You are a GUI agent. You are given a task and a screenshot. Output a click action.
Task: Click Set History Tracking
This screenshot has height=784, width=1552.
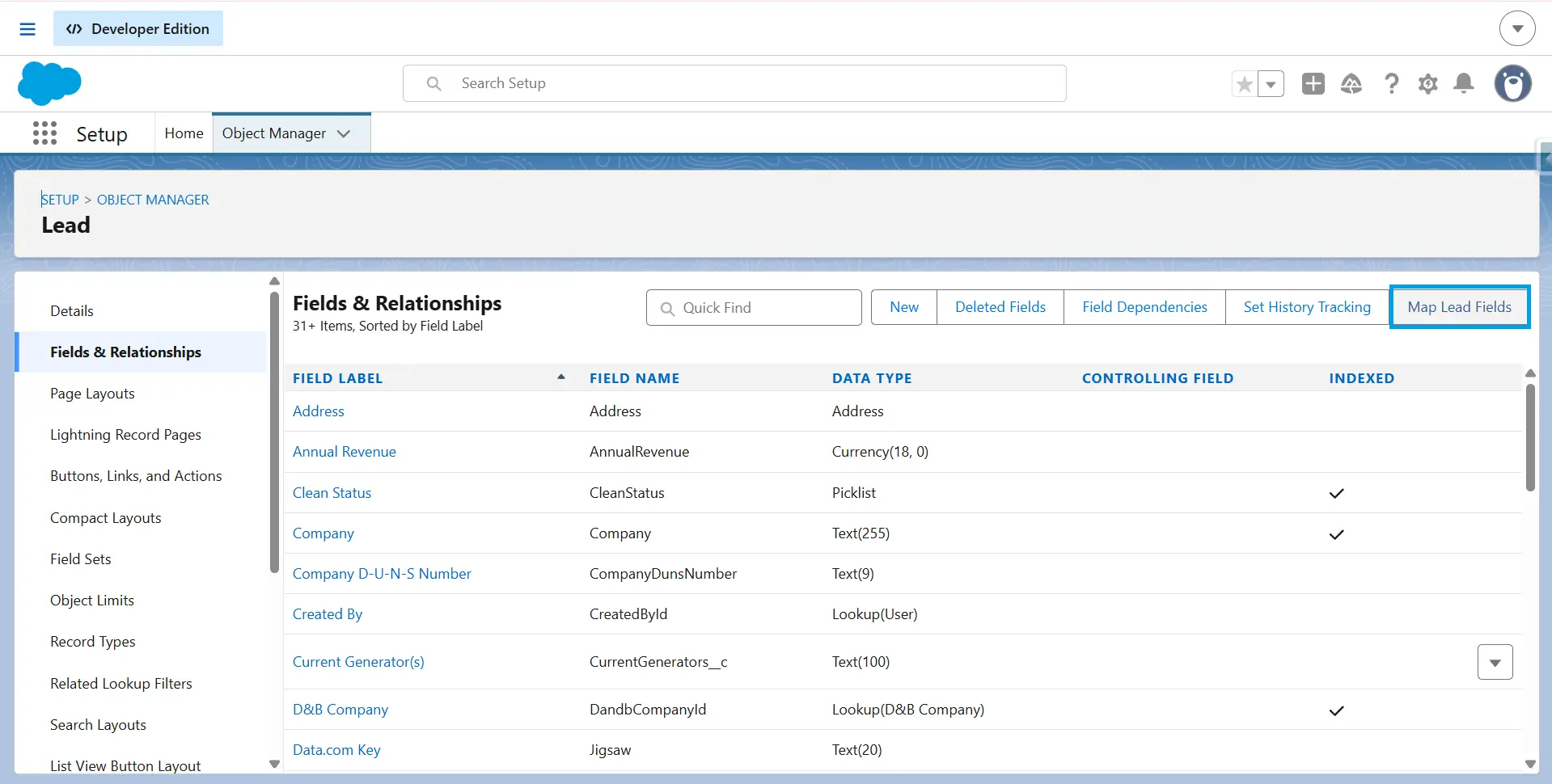pyautogui.click(x=1307, y=307)
